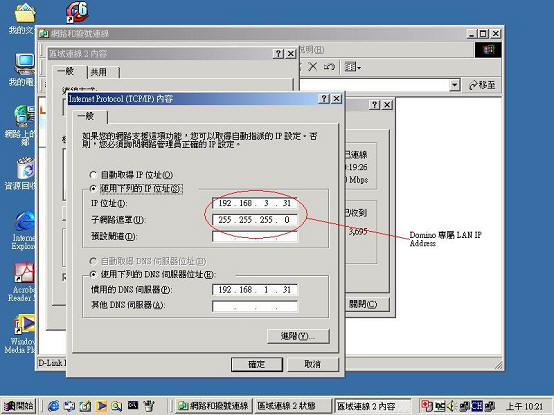This screenshot has width=554, height=415.
Task: Open the Acrobat Reader desktop icon
Action: (x=24, y=273)
